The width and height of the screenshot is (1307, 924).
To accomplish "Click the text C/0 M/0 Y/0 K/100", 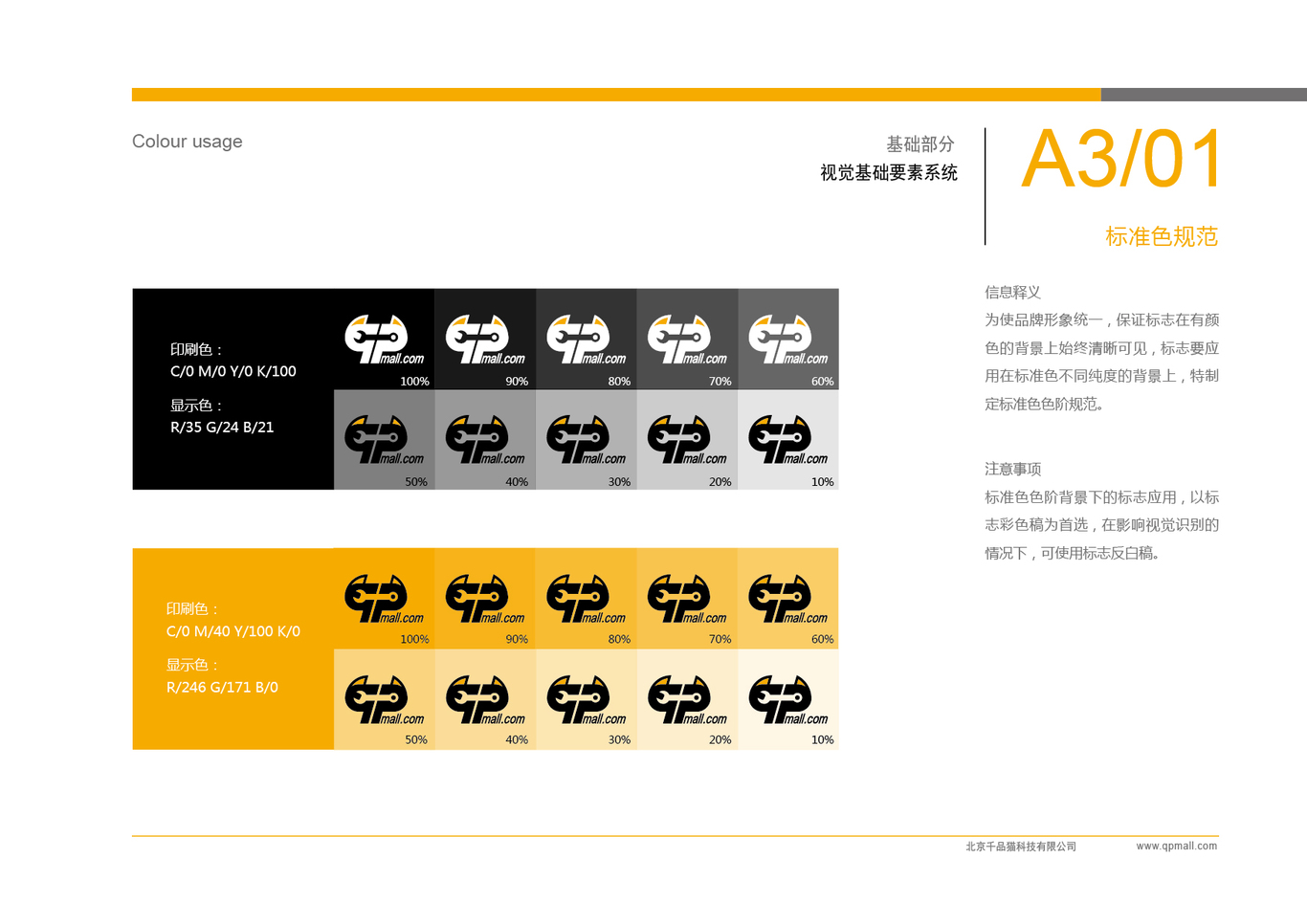I will pos(233,371).
